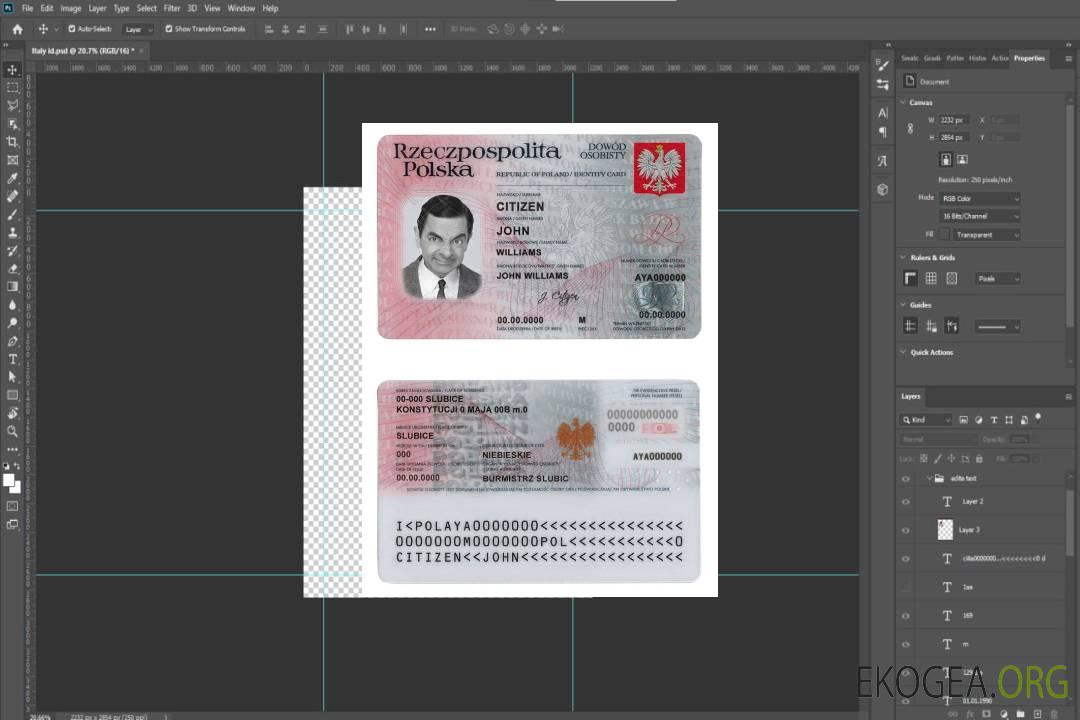This screenshot has height=720, width=1080.
Task: Switch to the Actions panel tab
Action: [999, 58]
